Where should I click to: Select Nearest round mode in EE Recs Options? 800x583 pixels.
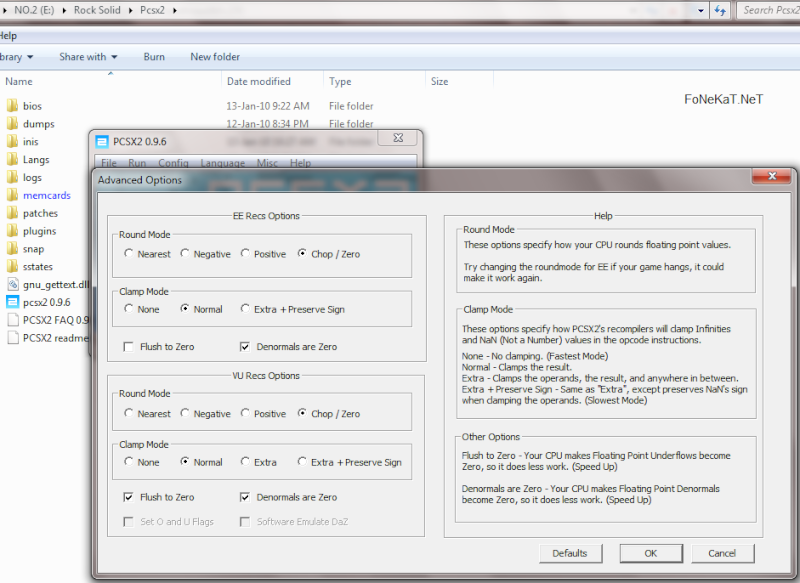(129, 253)
